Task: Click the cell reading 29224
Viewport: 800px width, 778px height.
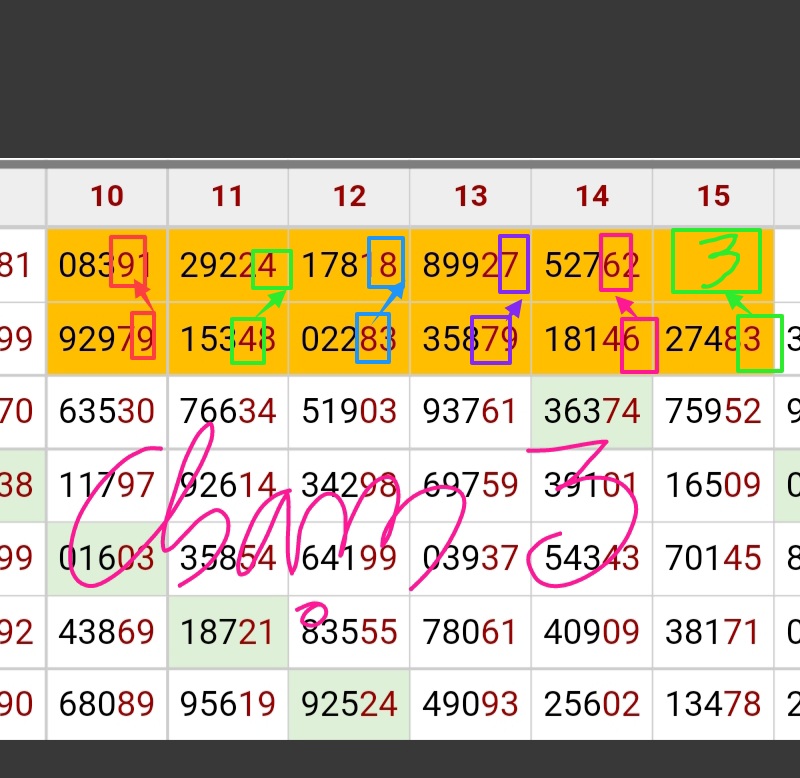Action: (x=228, y=266)
